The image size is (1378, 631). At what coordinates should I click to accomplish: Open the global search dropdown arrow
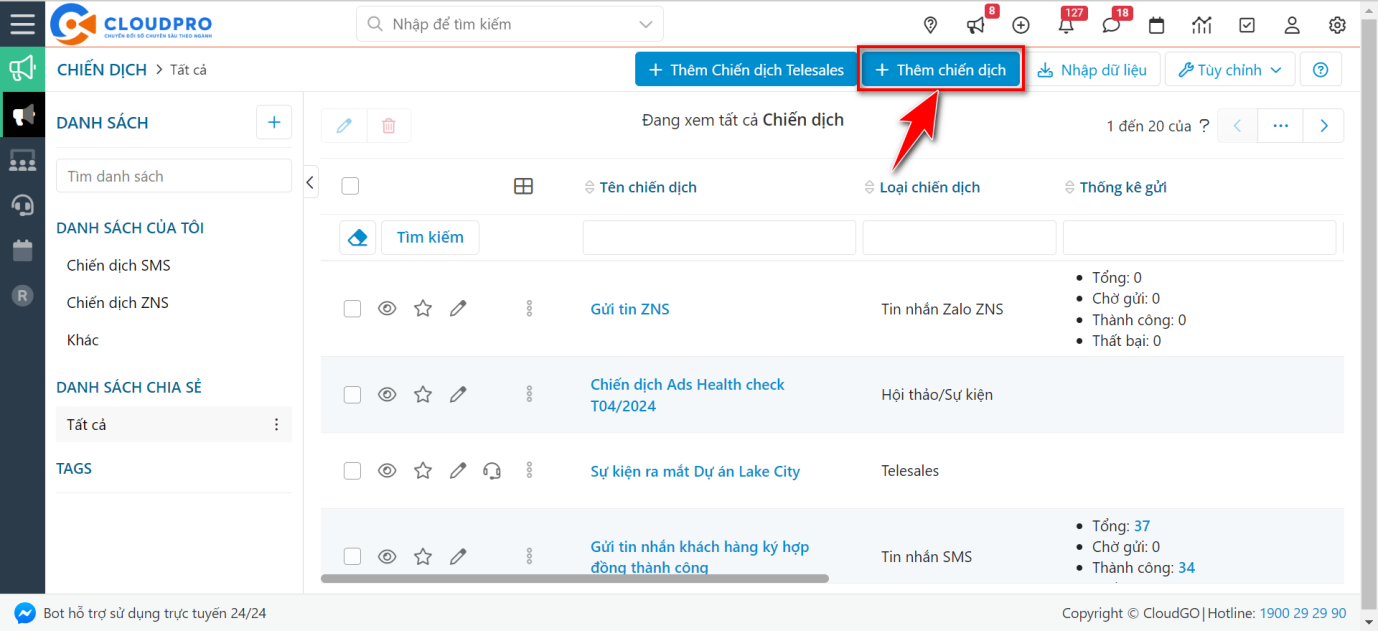[646, 24]
